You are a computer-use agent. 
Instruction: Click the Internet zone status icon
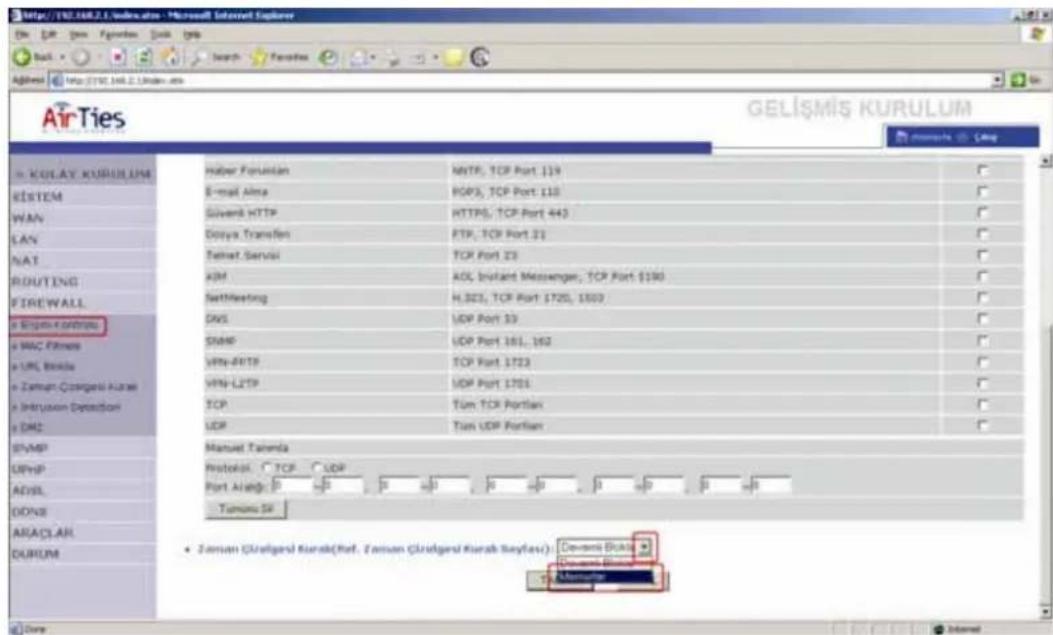click(x=940, y=630)
